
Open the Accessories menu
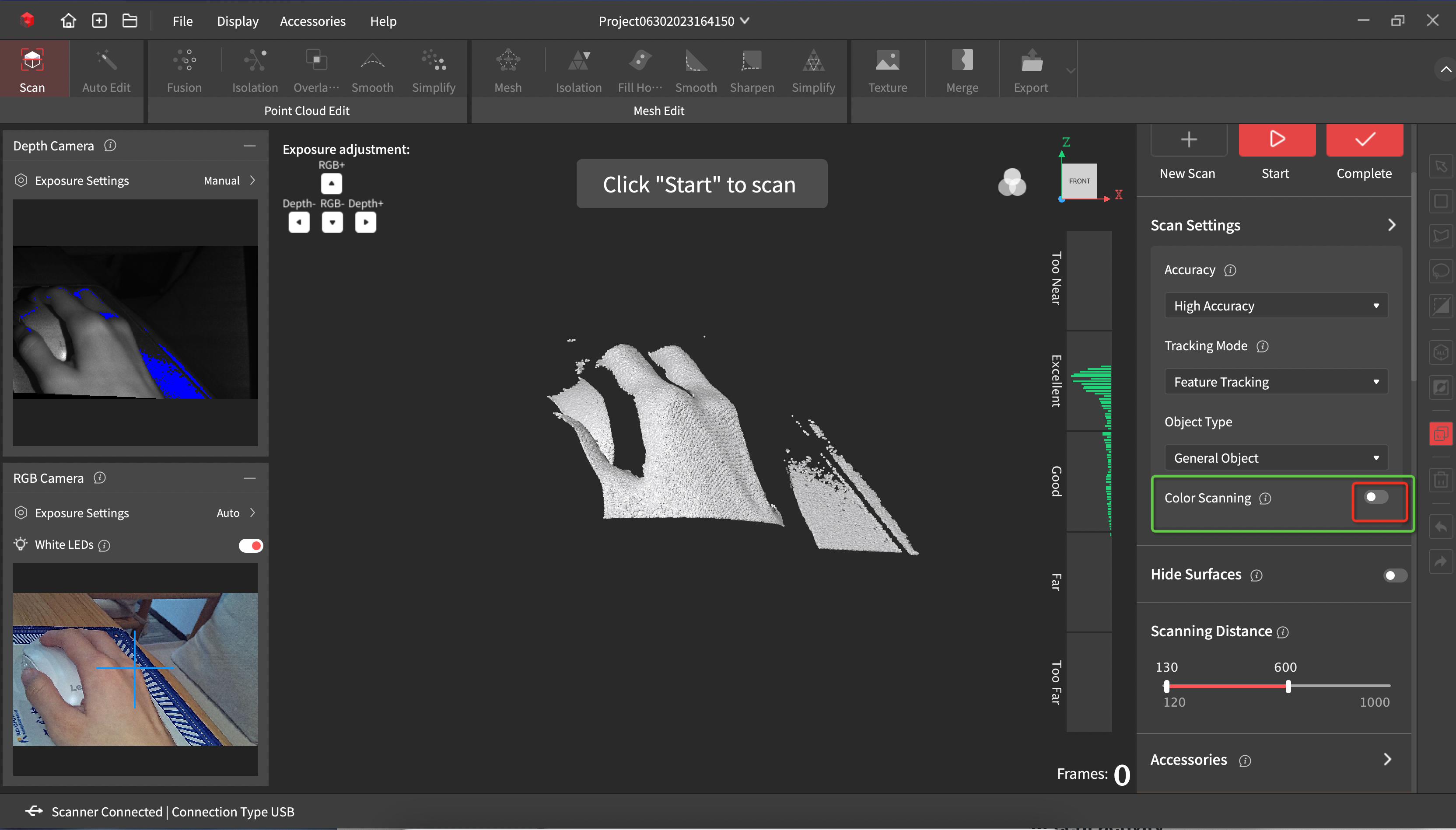point(312,21)
